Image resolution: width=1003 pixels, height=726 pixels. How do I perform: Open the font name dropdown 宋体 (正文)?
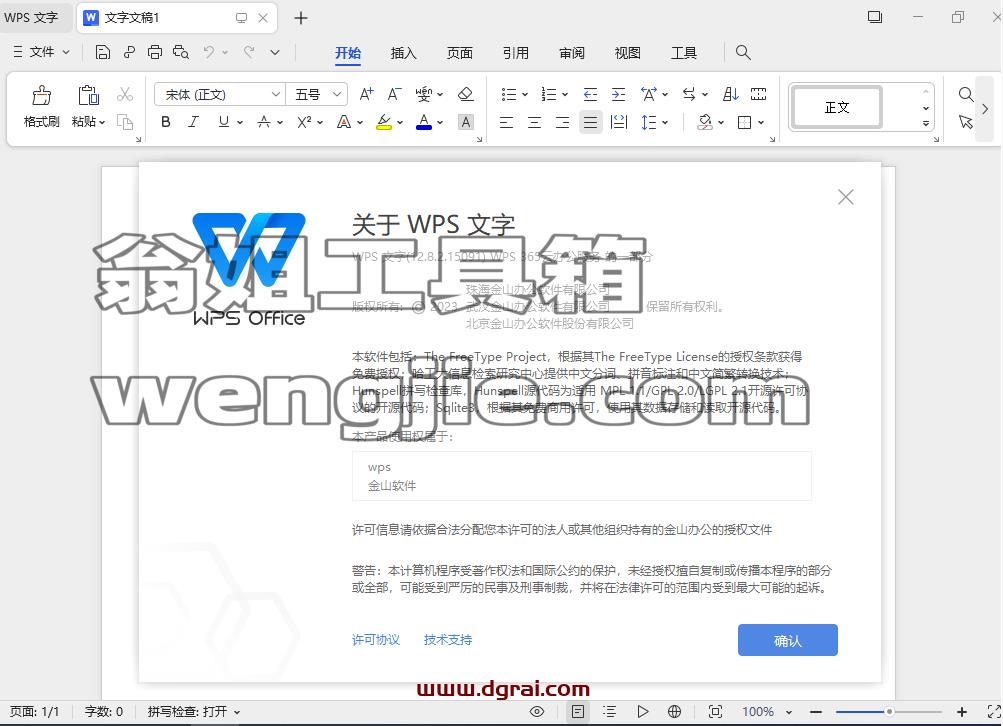pos(275,95)
